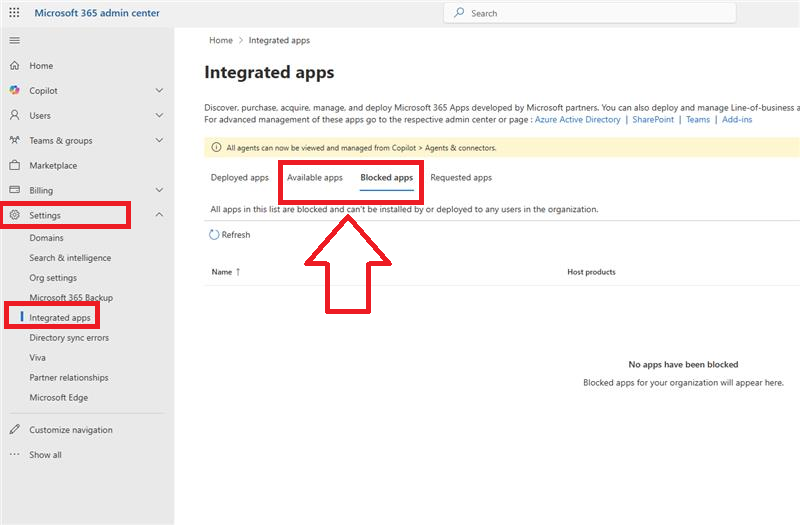Collapse the Settings section chevron
The image size is (800, 525).
point(159,215)
